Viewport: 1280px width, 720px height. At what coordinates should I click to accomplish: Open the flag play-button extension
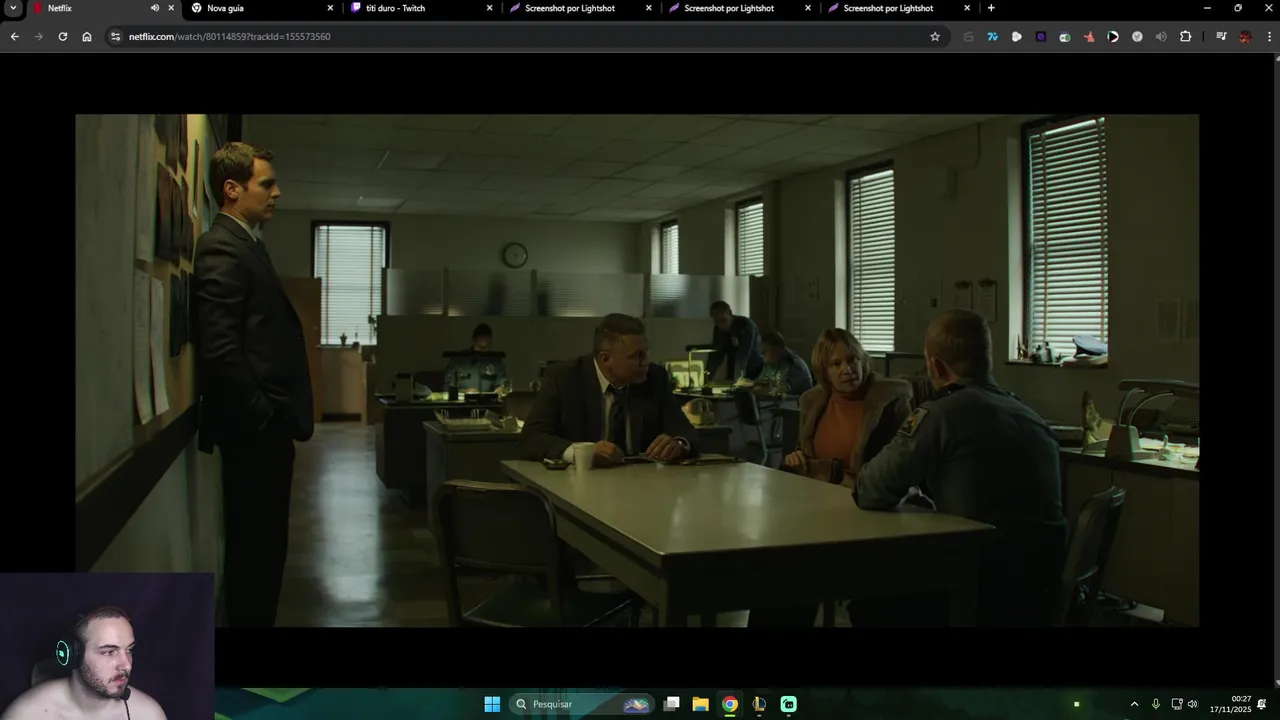[1113, 36]
